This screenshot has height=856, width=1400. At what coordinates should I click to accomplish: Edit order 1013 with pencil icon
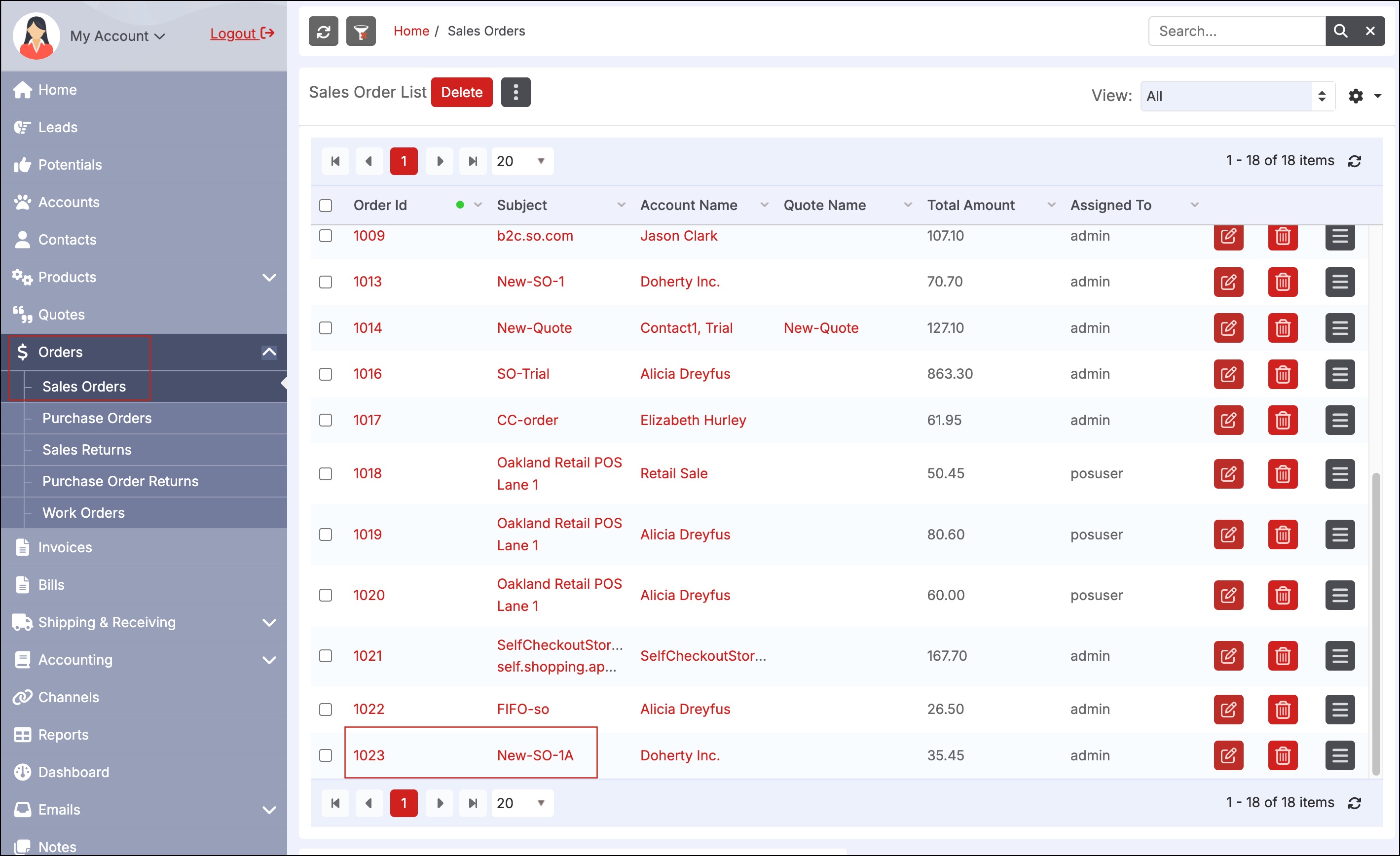click(x=1228, y=282)
